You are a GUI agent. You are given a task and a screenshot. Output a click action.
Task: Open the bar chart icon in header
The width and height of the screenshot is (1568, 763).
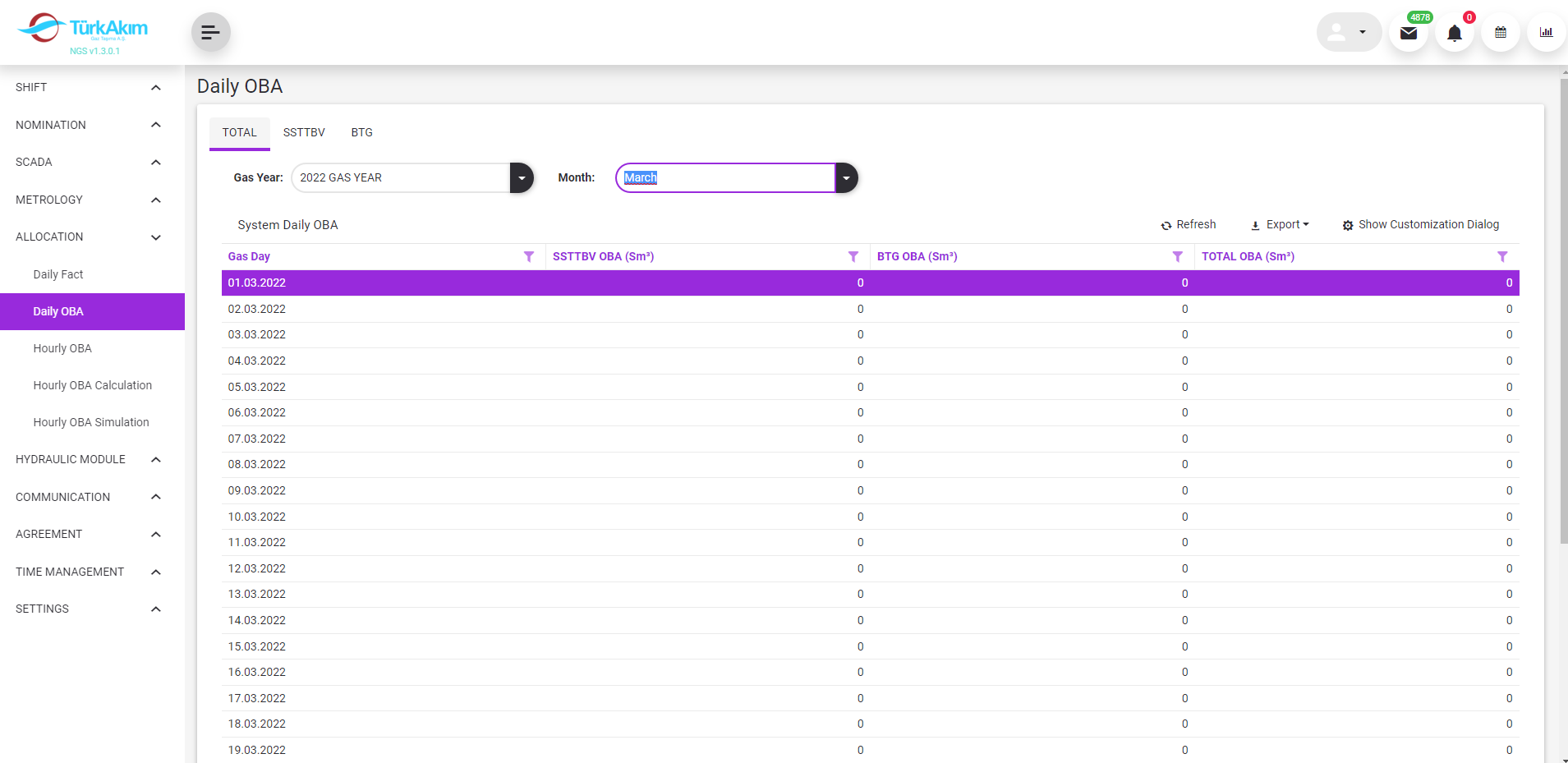(x=1546, y=33)
